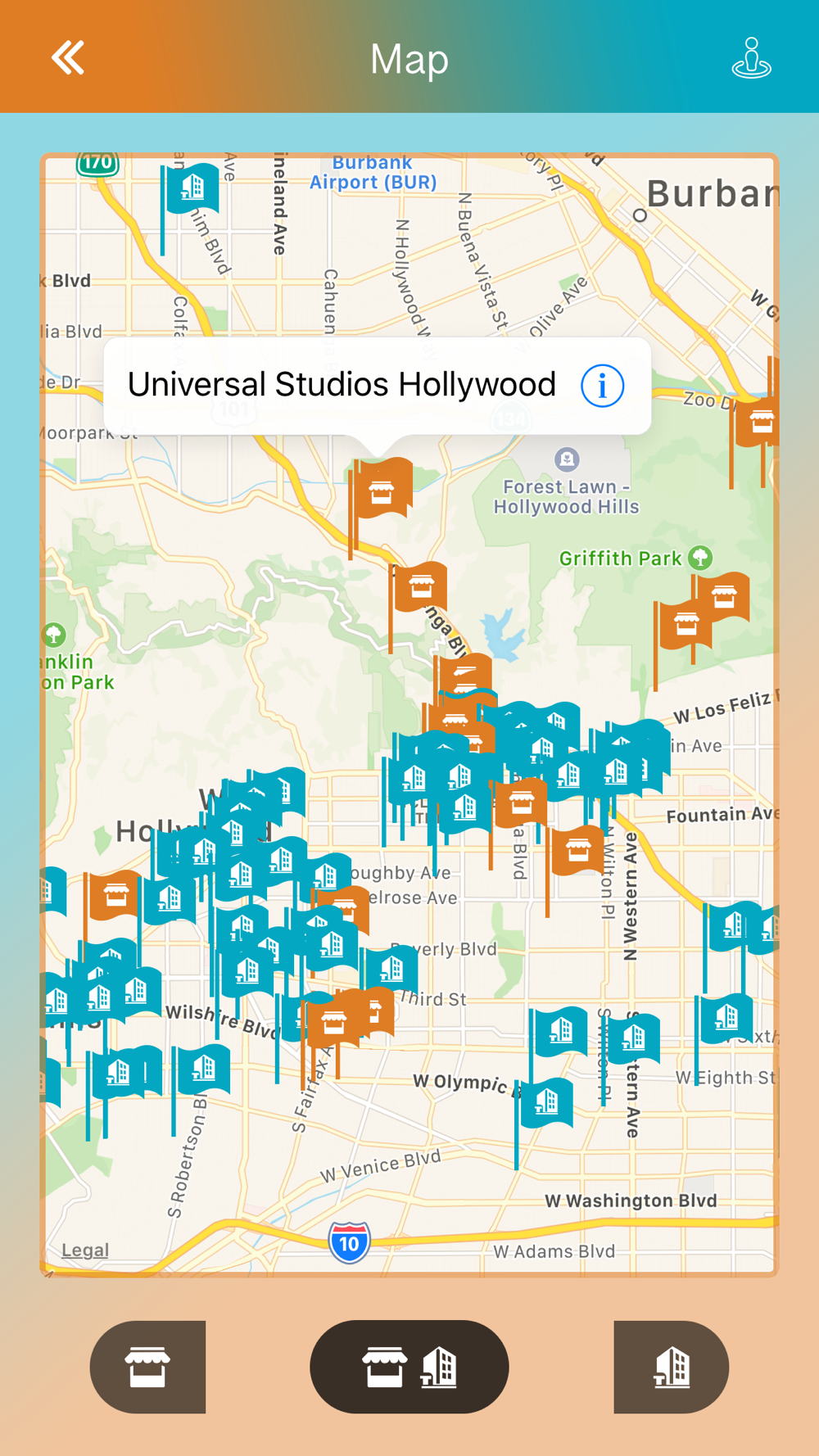Tap the Interstate 10 highway shield
The height and width of the screenshot is (1456, 819).
pyautogui.click(x=350, y=1242)
